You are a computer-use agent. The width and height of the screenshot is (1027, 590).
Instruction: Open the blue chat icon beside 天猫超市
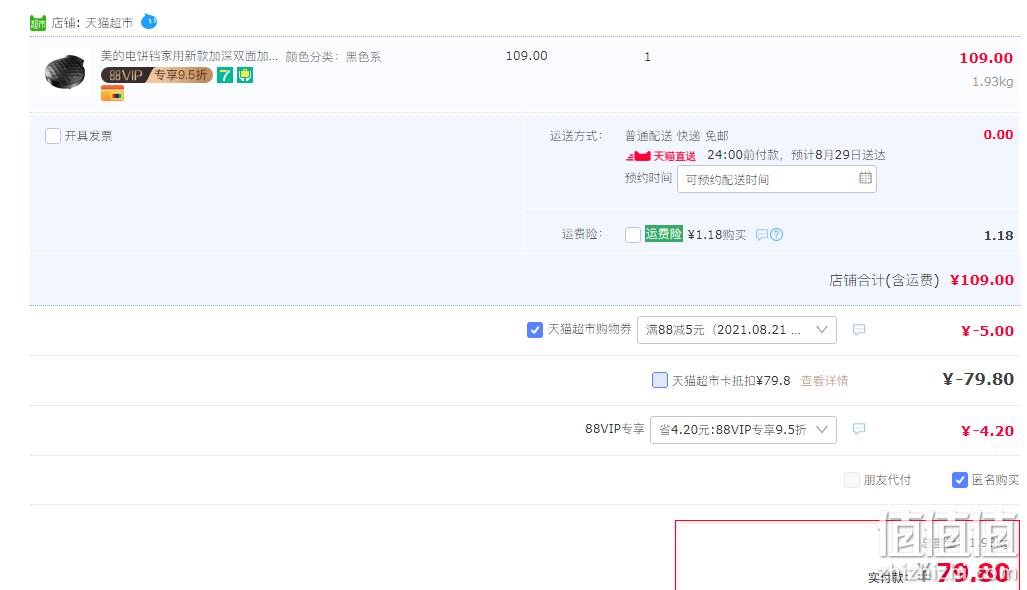(149, 22)
